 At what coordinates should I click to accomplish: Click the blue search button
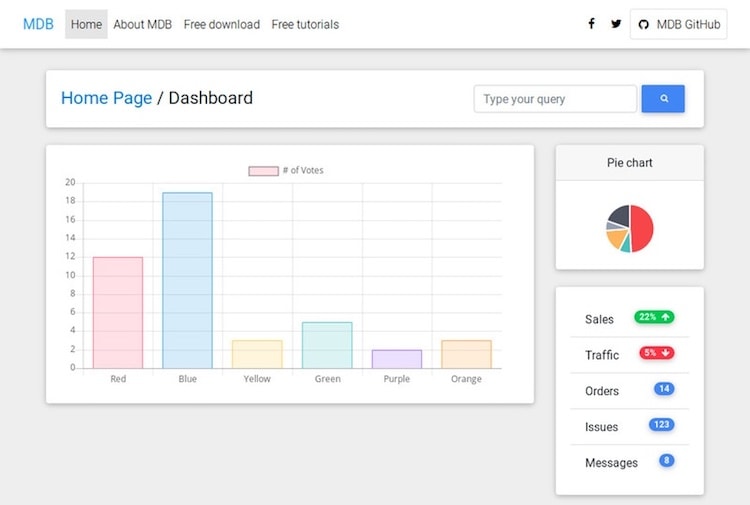(x=663, y=99)
